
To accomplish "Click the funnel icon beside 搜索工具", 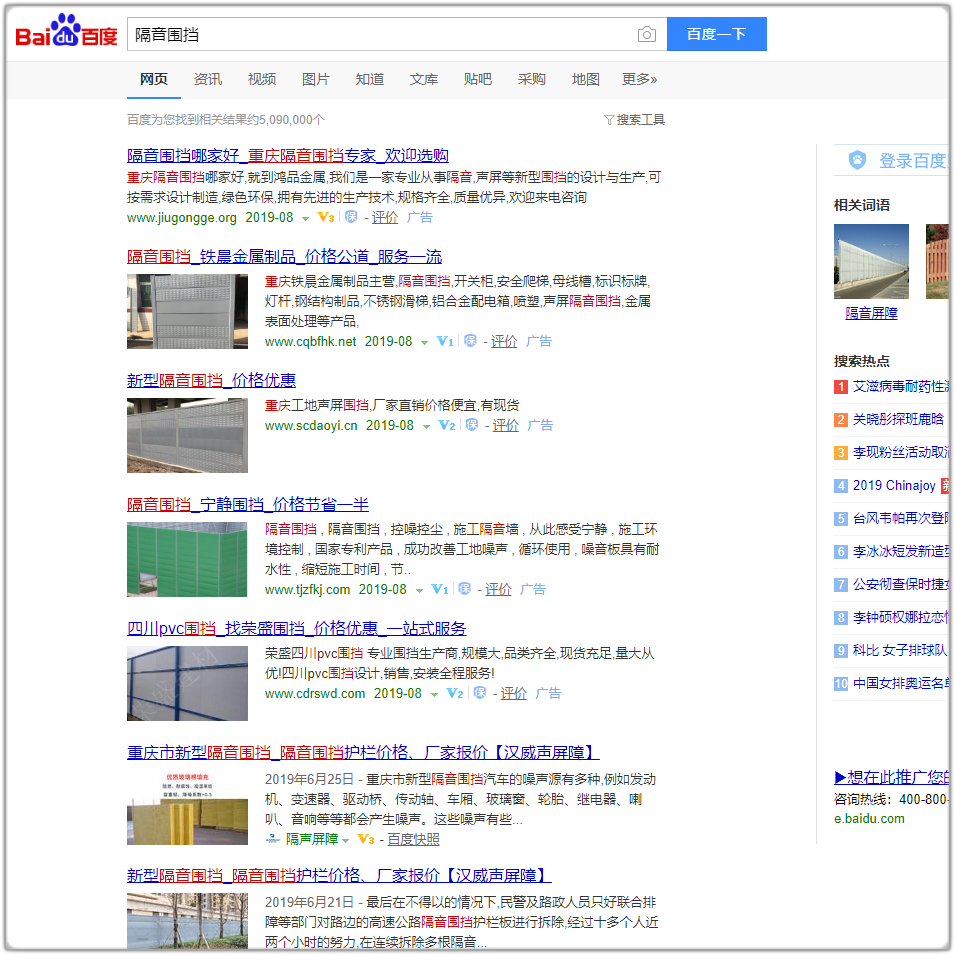I will click(609, 120).
